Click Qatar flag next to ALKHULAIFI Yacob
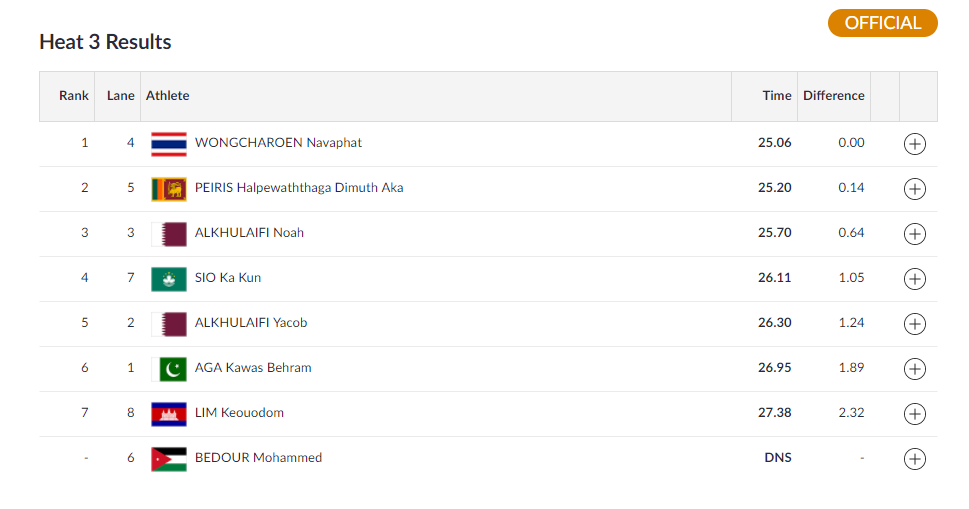 pyautogui.click(x=169, y=324)
